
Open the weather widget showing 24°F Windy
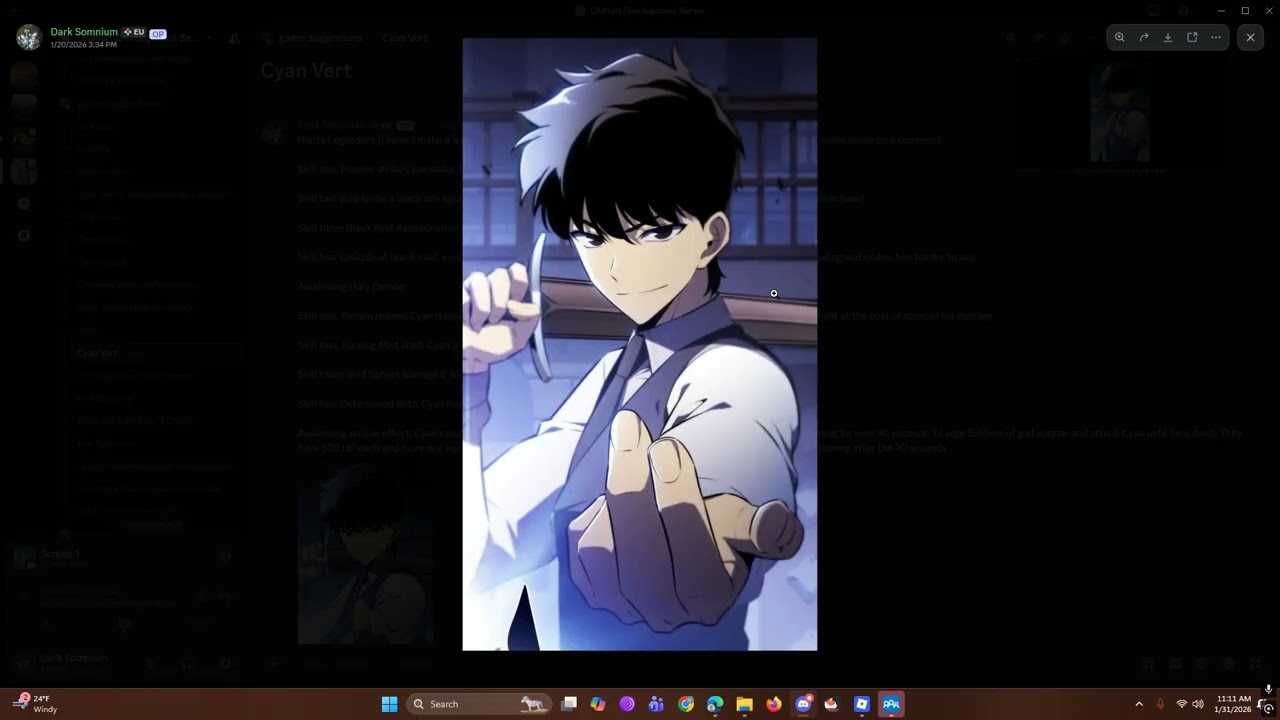click(x=35, y=704)
